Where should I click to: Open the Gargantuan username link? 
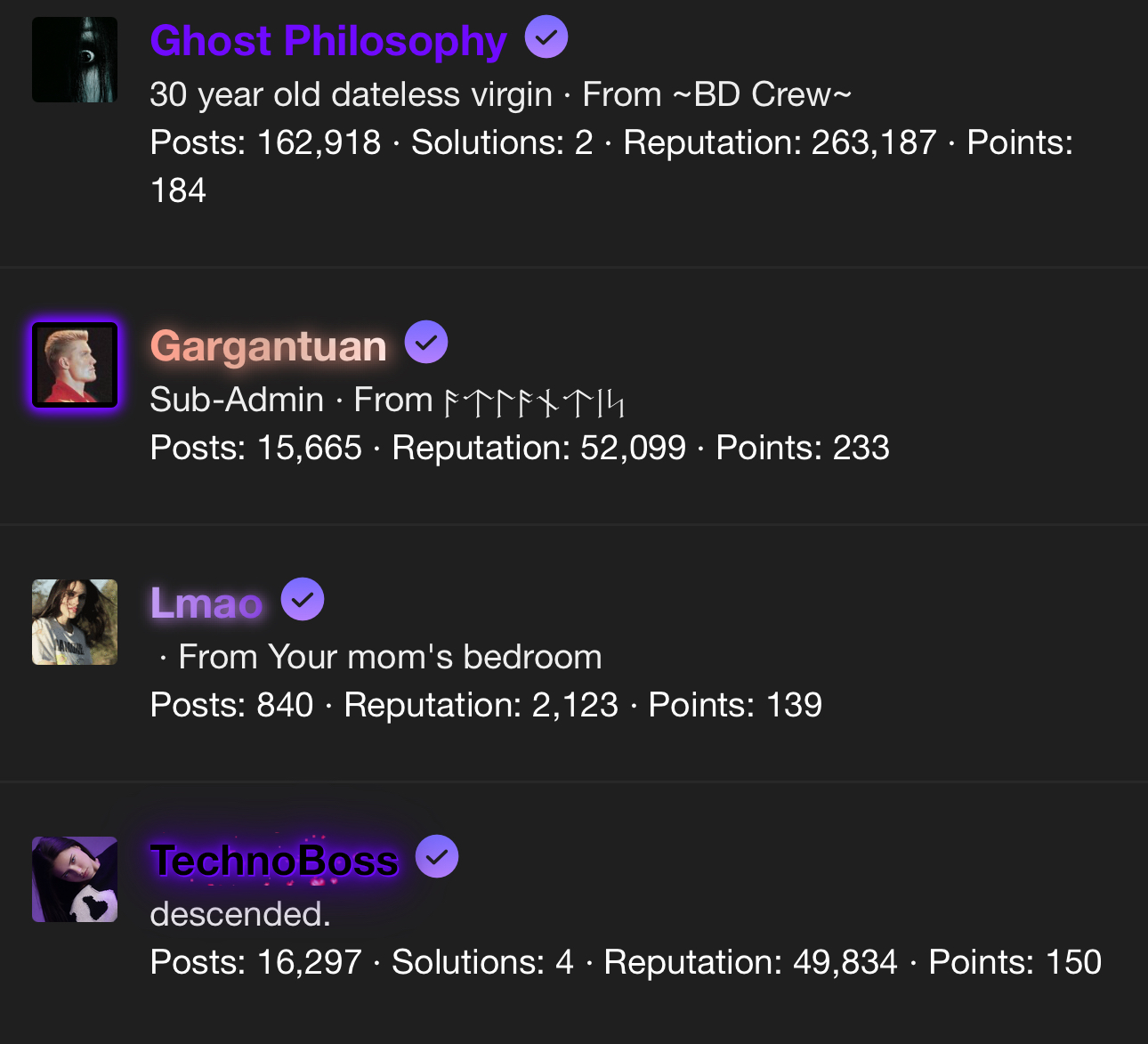point(268,346)
